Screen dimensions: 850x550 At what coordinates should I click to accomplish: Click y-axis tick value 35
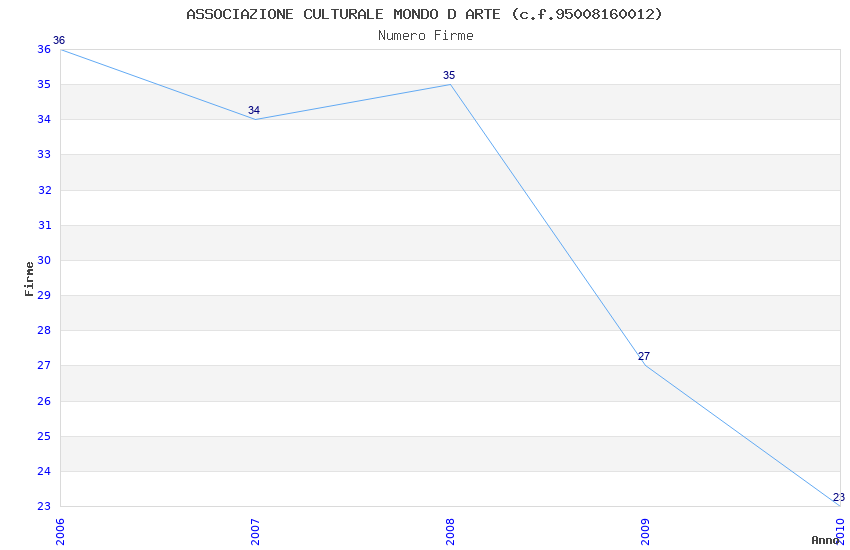coord(44,85)
